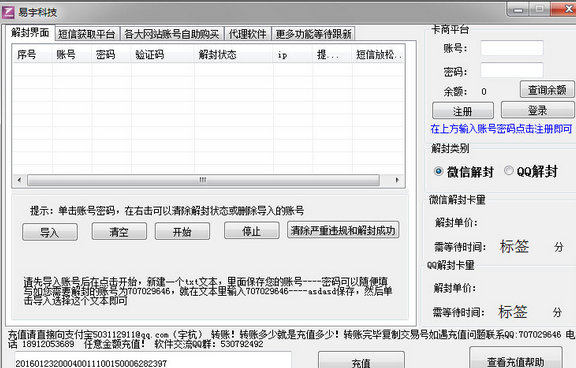Open the 更多功能等待跟新 tab

pyautogui.click(x=313, y=34)
